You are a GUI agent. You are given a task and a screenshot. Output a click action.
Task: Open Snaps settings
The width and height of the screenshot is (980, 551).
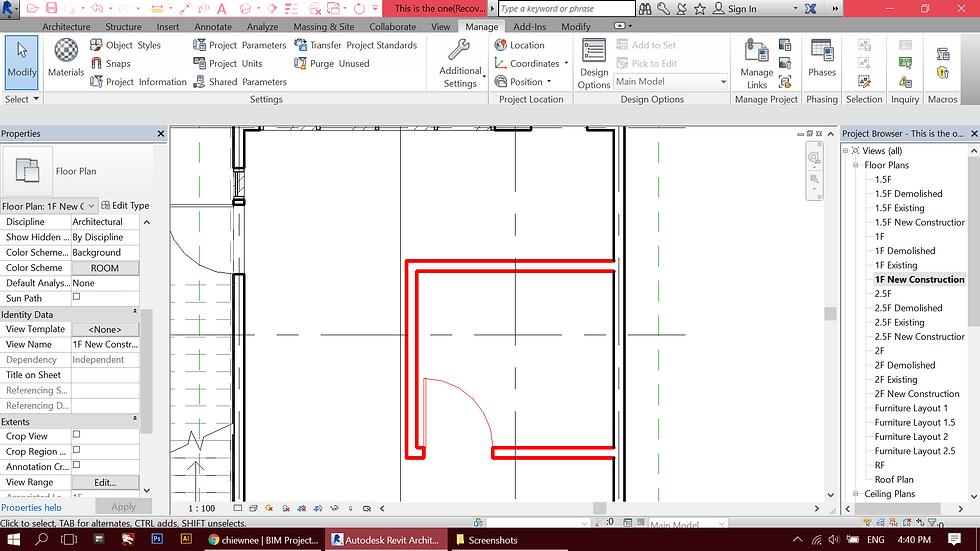tap(111, 63)
